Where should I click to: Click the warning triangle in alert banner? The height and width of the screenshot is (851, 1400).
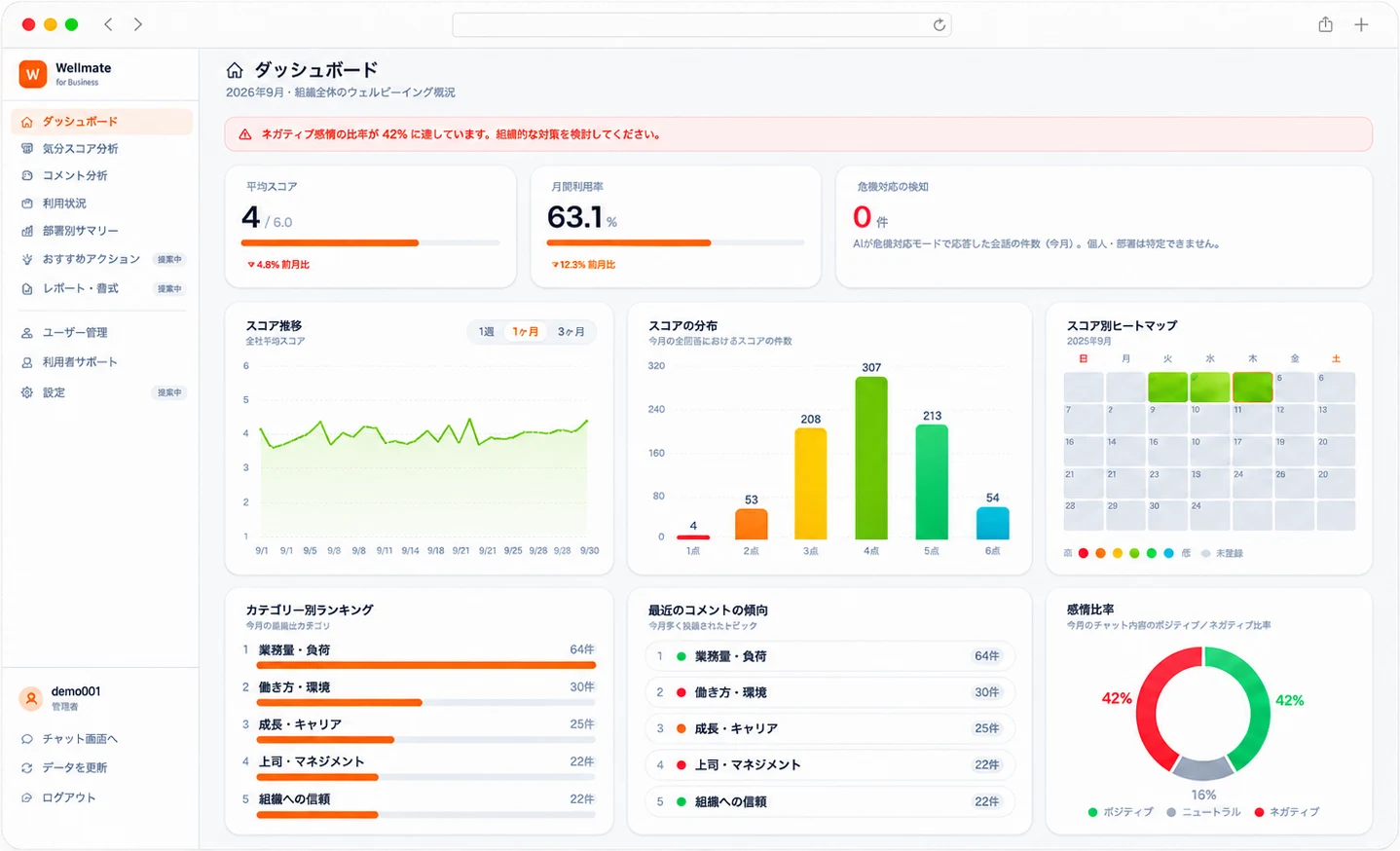point(245,134)
